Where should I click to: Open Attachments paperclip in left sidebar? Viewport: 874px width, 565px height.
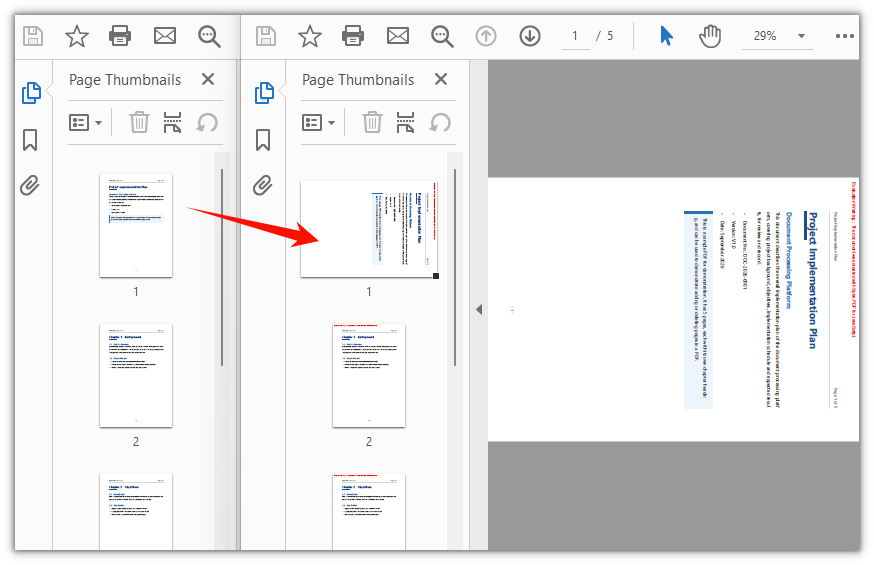30,186
